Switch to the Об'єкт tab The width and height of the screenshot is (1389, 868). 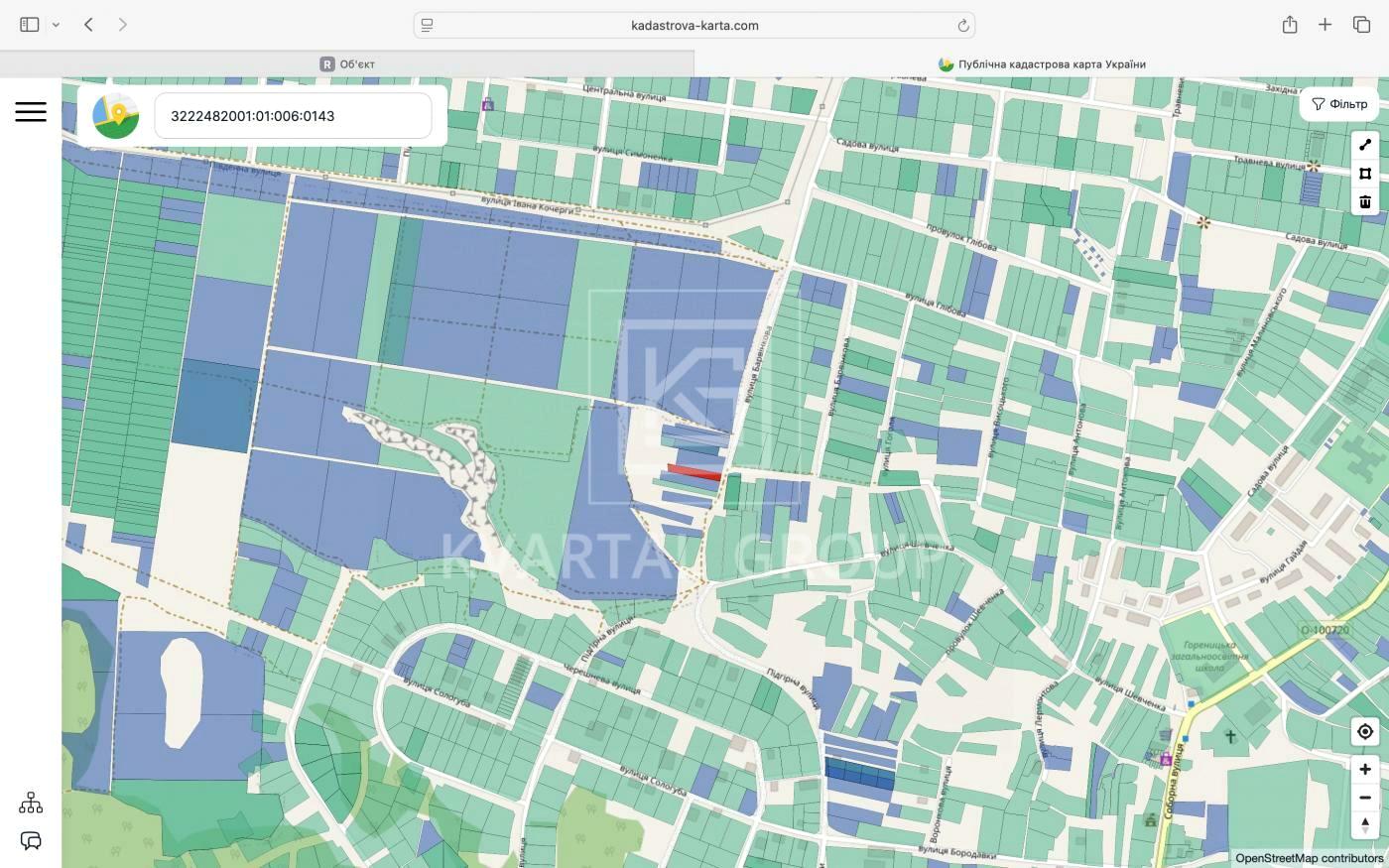tap(347, 64)
